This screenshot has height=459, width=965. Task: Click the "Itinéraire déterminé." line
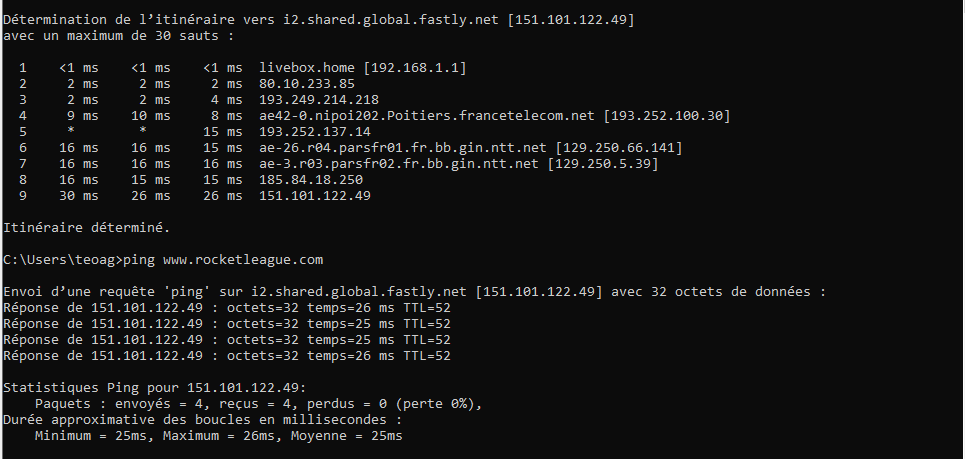coord(86,228)
